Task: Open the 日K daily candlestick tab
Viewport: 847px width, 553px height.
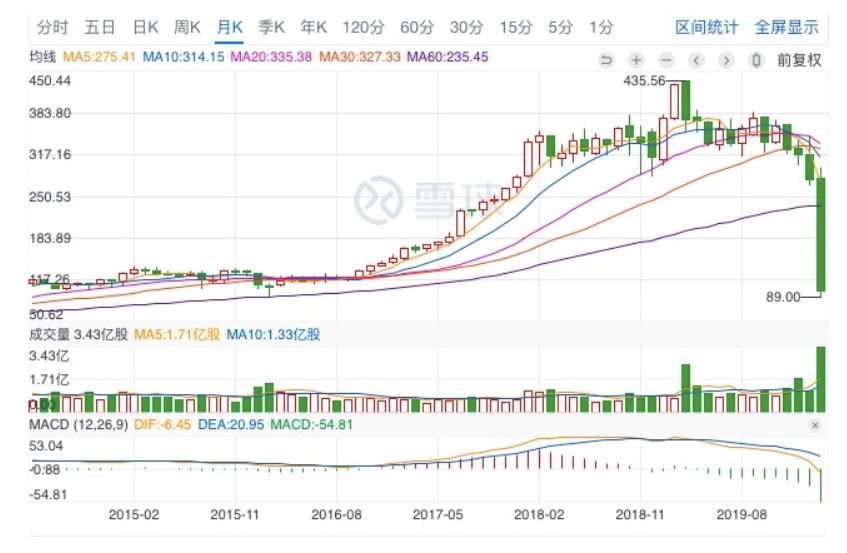Action: pyautogui.click(x=145, y=27)
